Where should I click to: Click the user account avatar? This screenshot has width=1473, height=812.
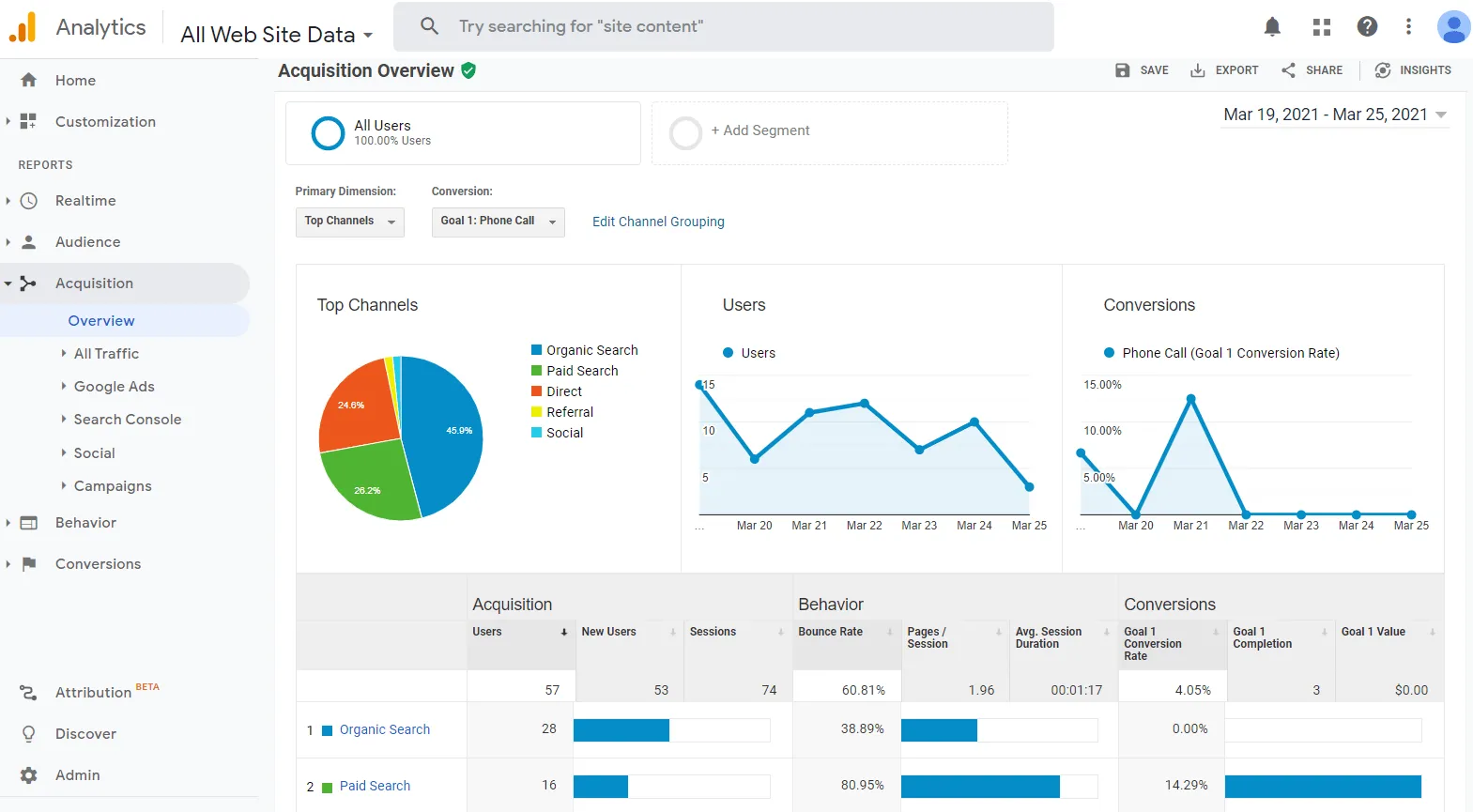click(x=1452, y=27)
